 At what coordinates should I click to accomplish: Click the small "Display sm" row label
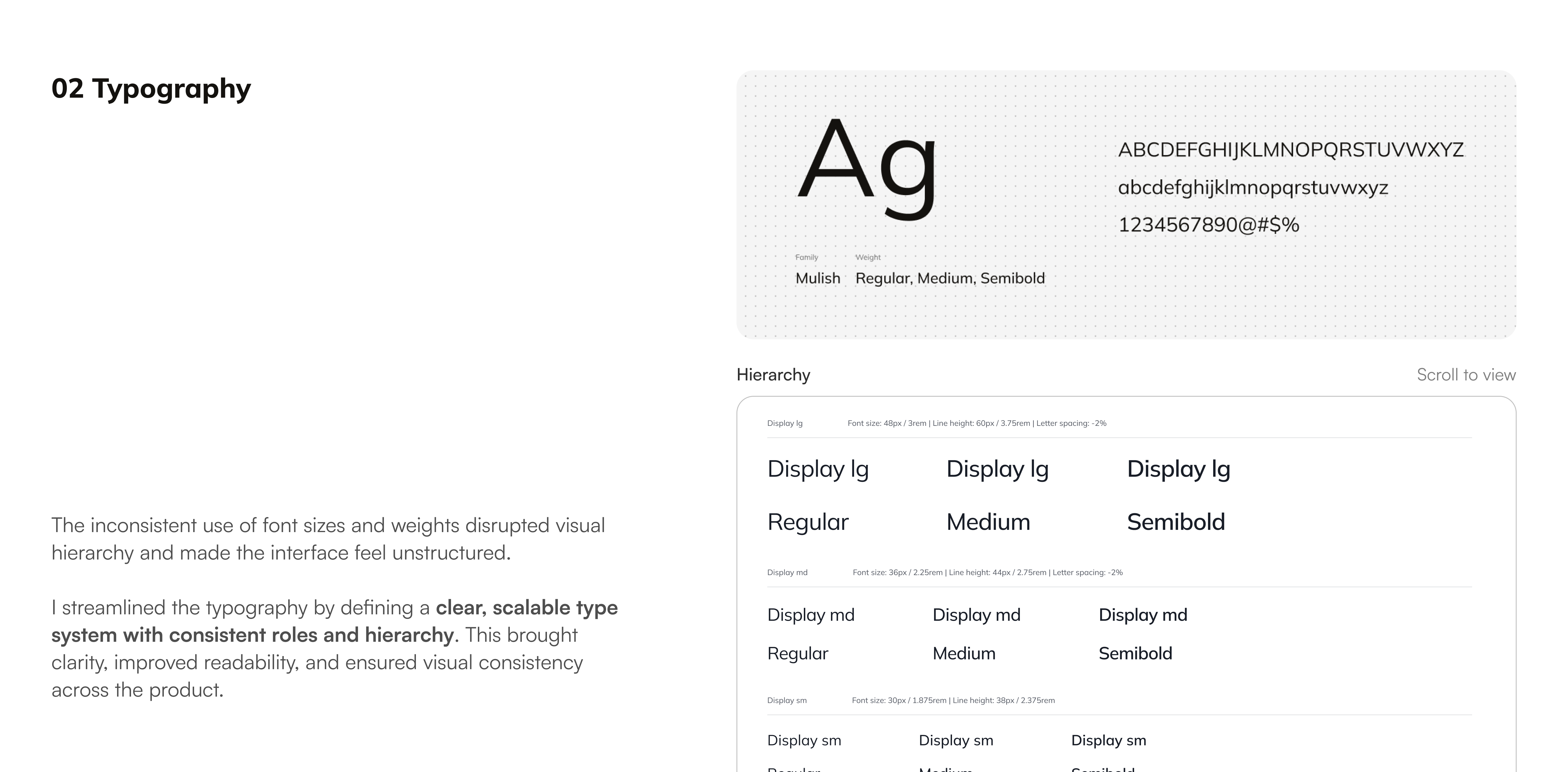point(786,700)
